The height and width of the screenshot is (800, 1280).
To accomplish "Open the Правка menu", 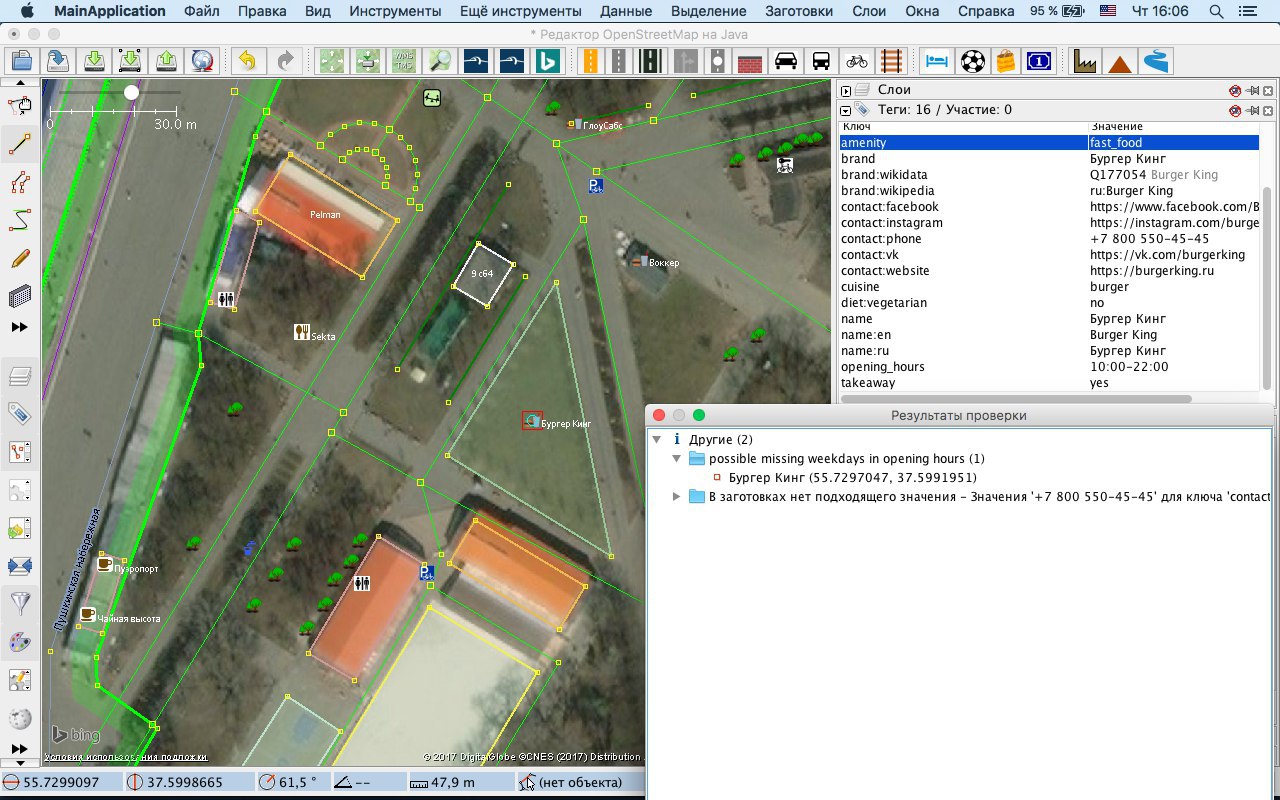I will [x=261, y=11].
